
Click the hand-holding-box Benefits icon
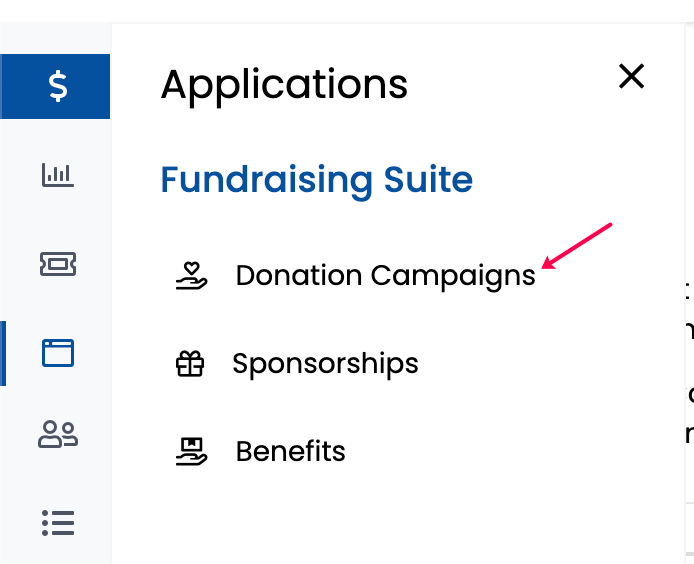point(191,452)
